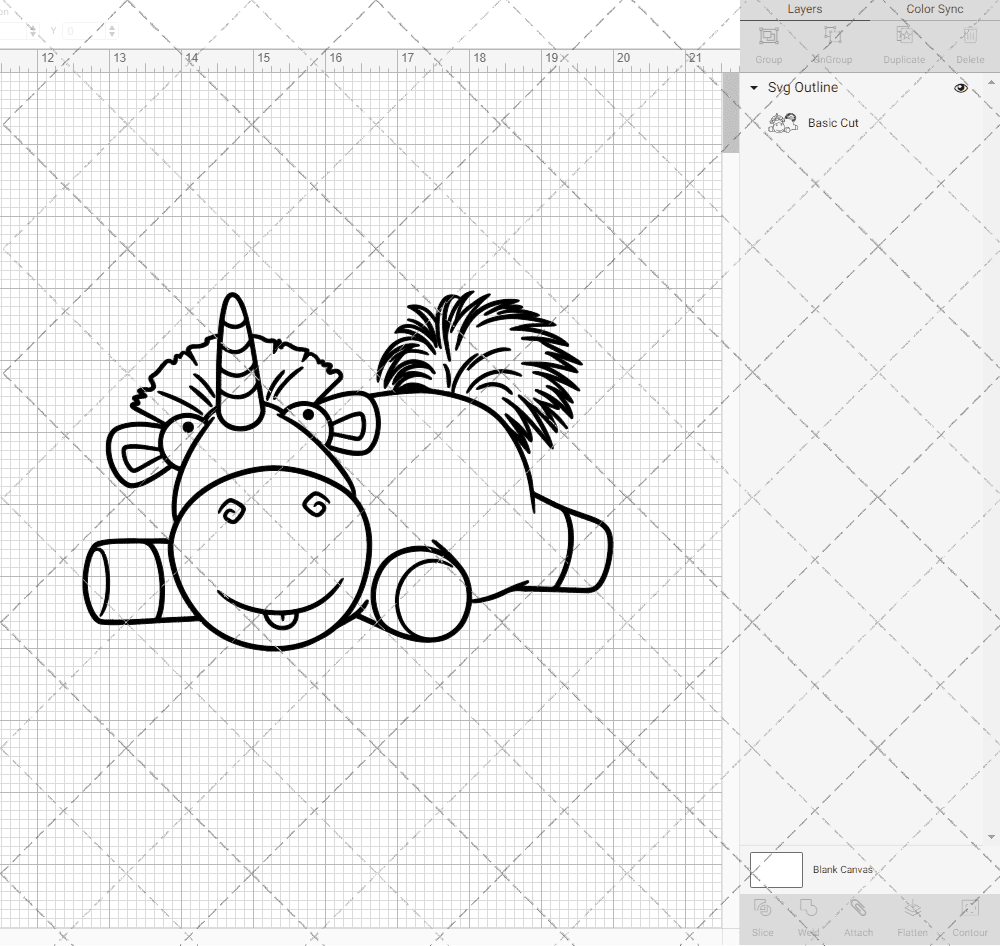Screen dimensions: 1000x946
Task: Click the UnGroup icon
Action: tap(832, 36)
